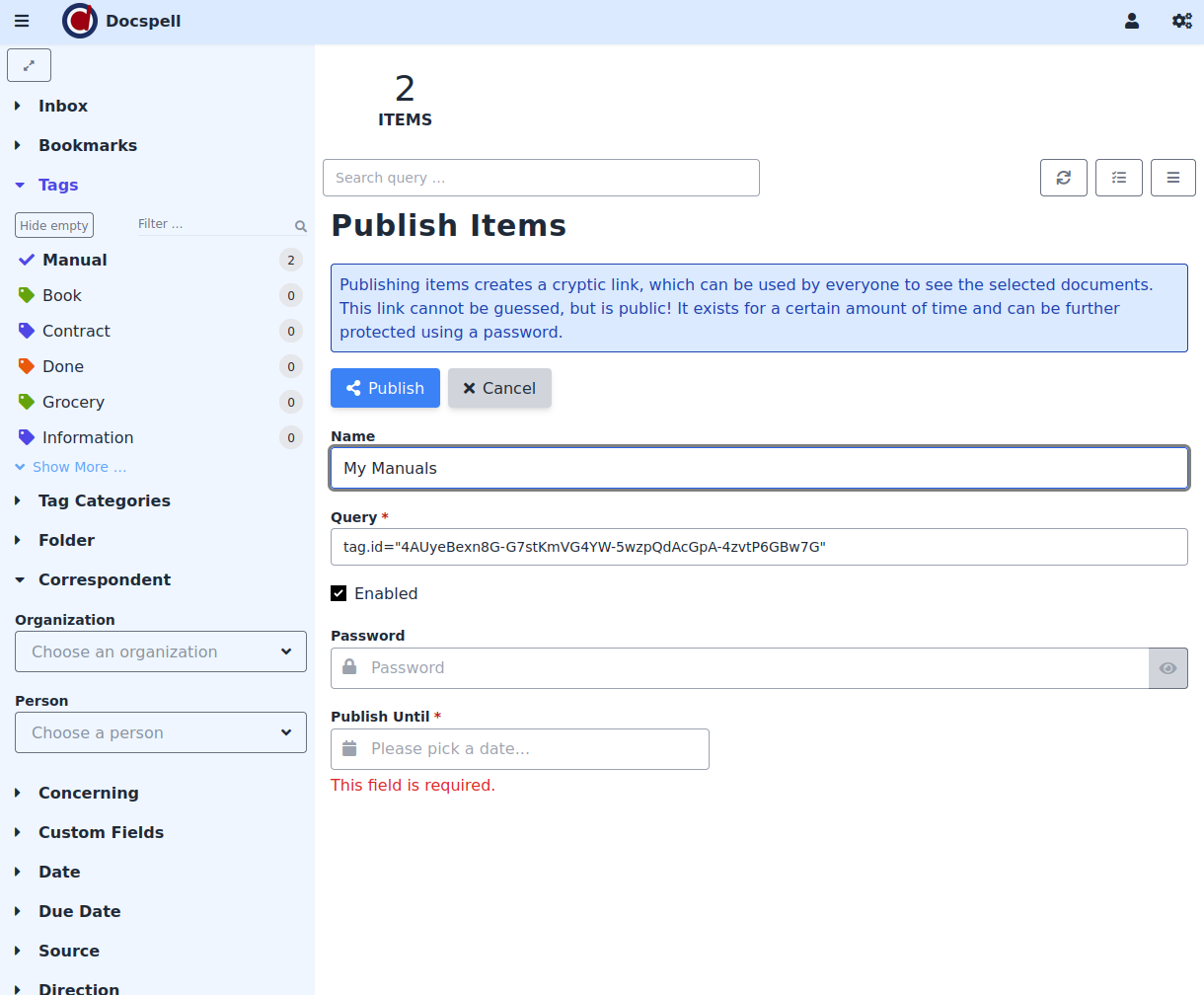Toggle password visibility eye icon

1167,668
